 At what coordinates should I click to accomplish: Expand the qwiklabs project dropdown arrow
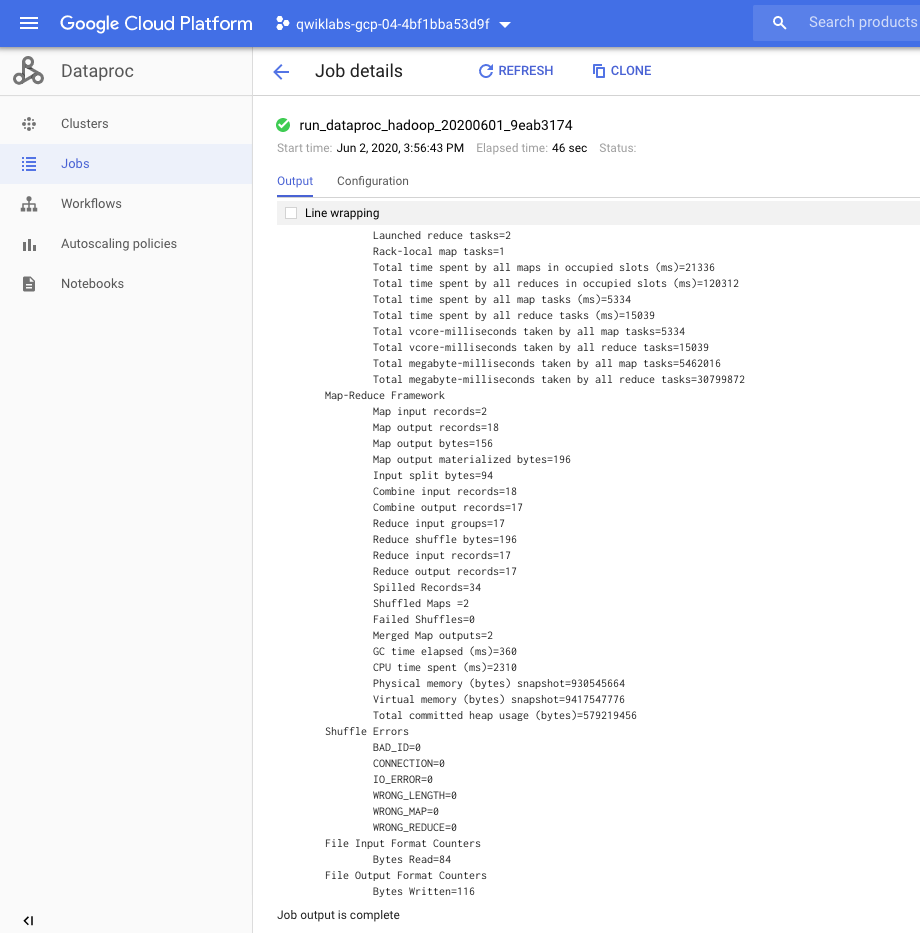pos(505,25)
